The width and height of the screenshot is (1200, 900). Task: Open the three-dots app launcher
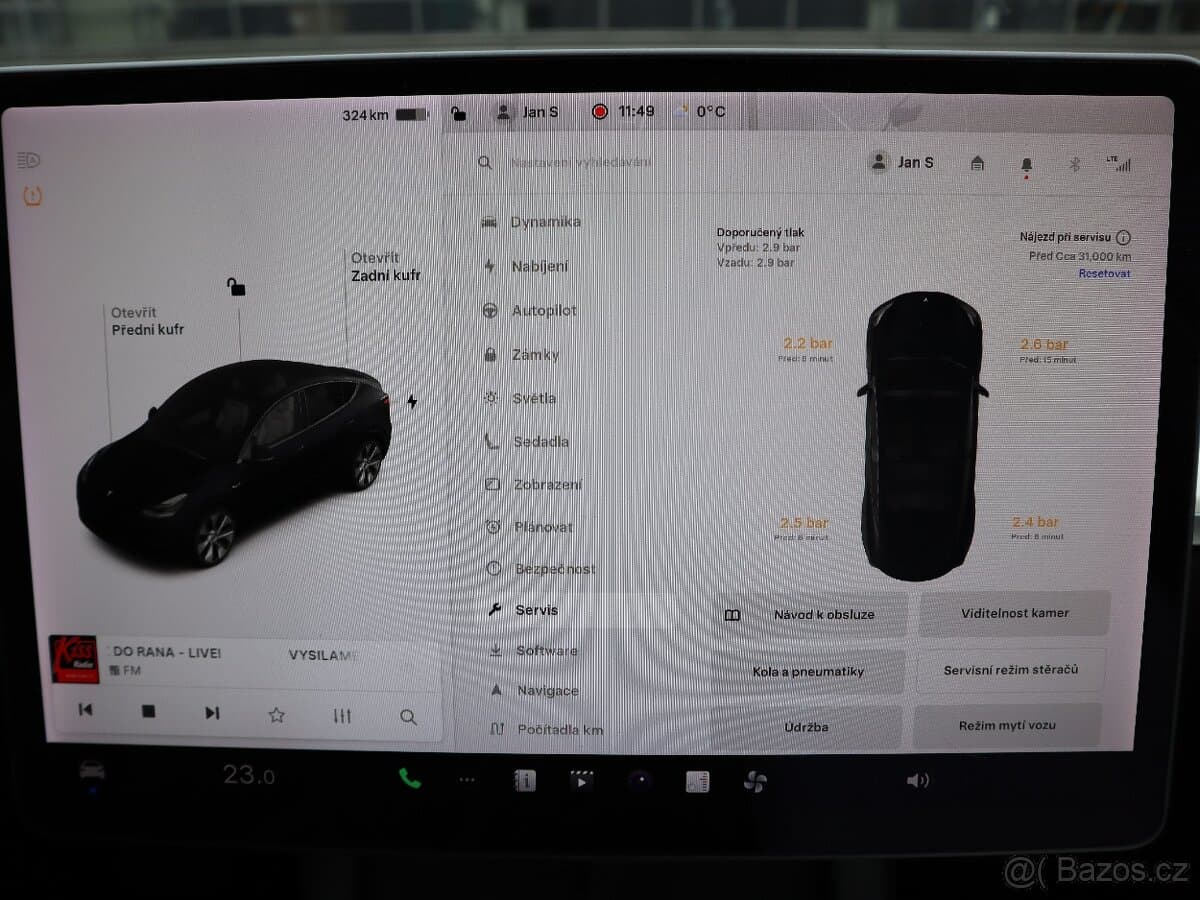pos(467,779)
